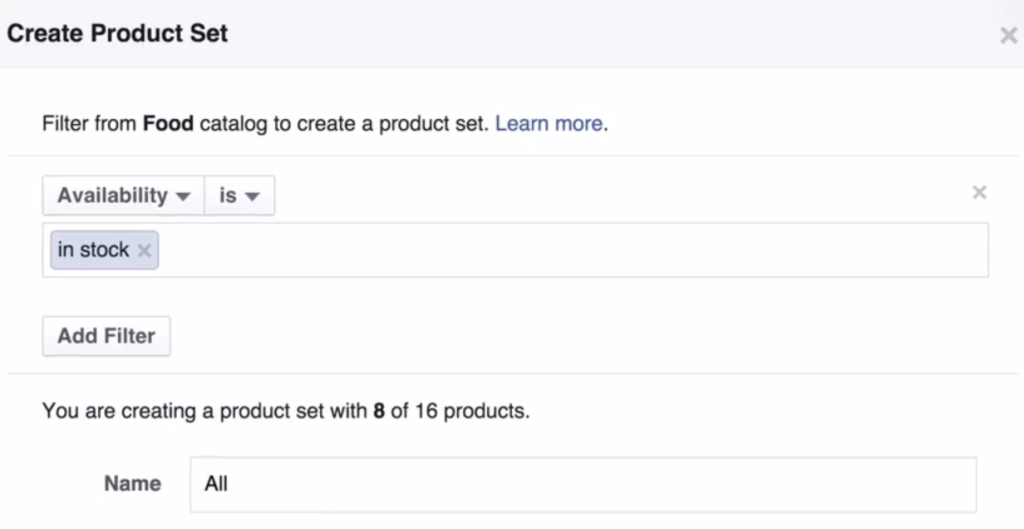Click the "Filter from" instruction text

89,125
